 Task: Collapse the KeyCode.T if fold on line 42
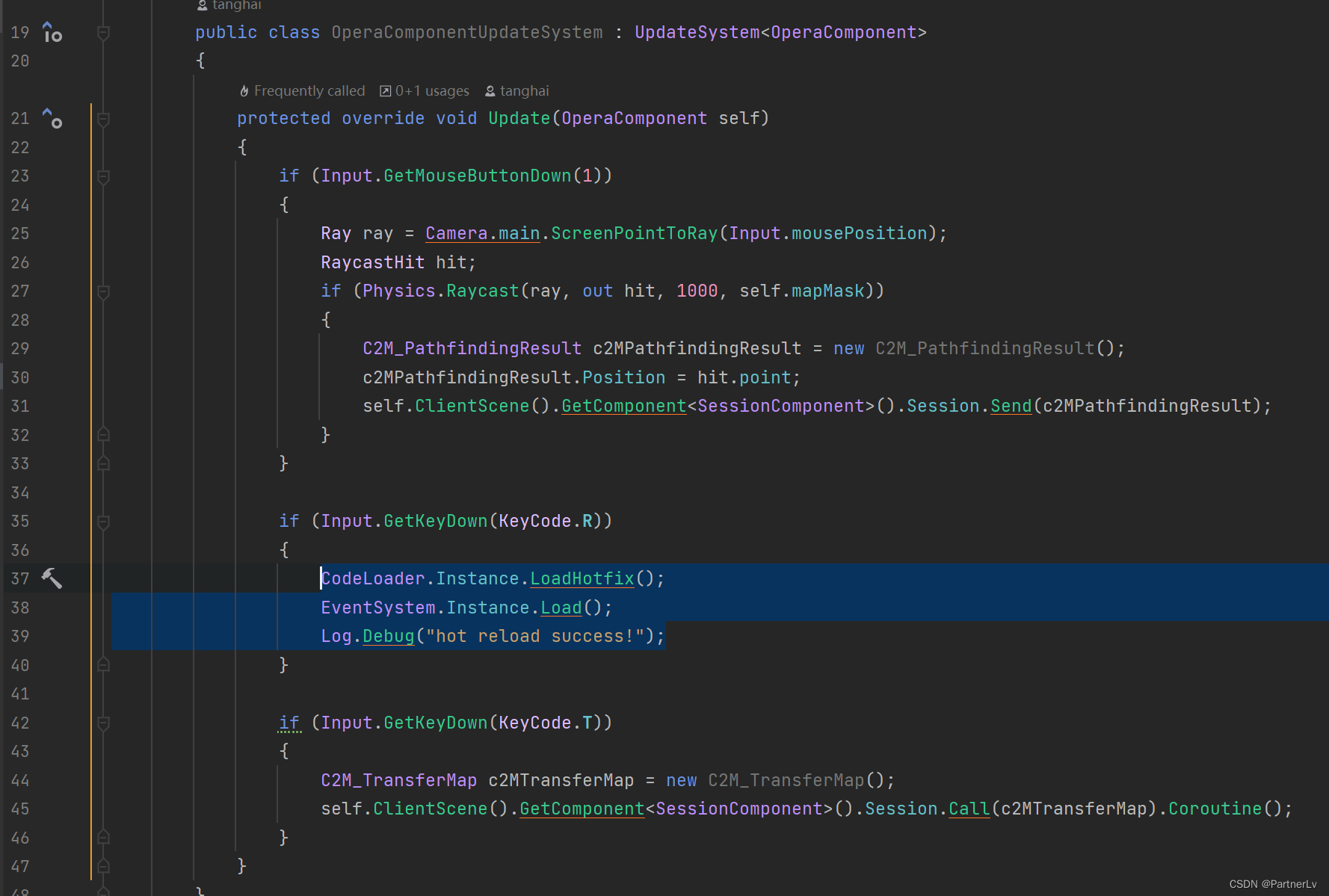104,723
